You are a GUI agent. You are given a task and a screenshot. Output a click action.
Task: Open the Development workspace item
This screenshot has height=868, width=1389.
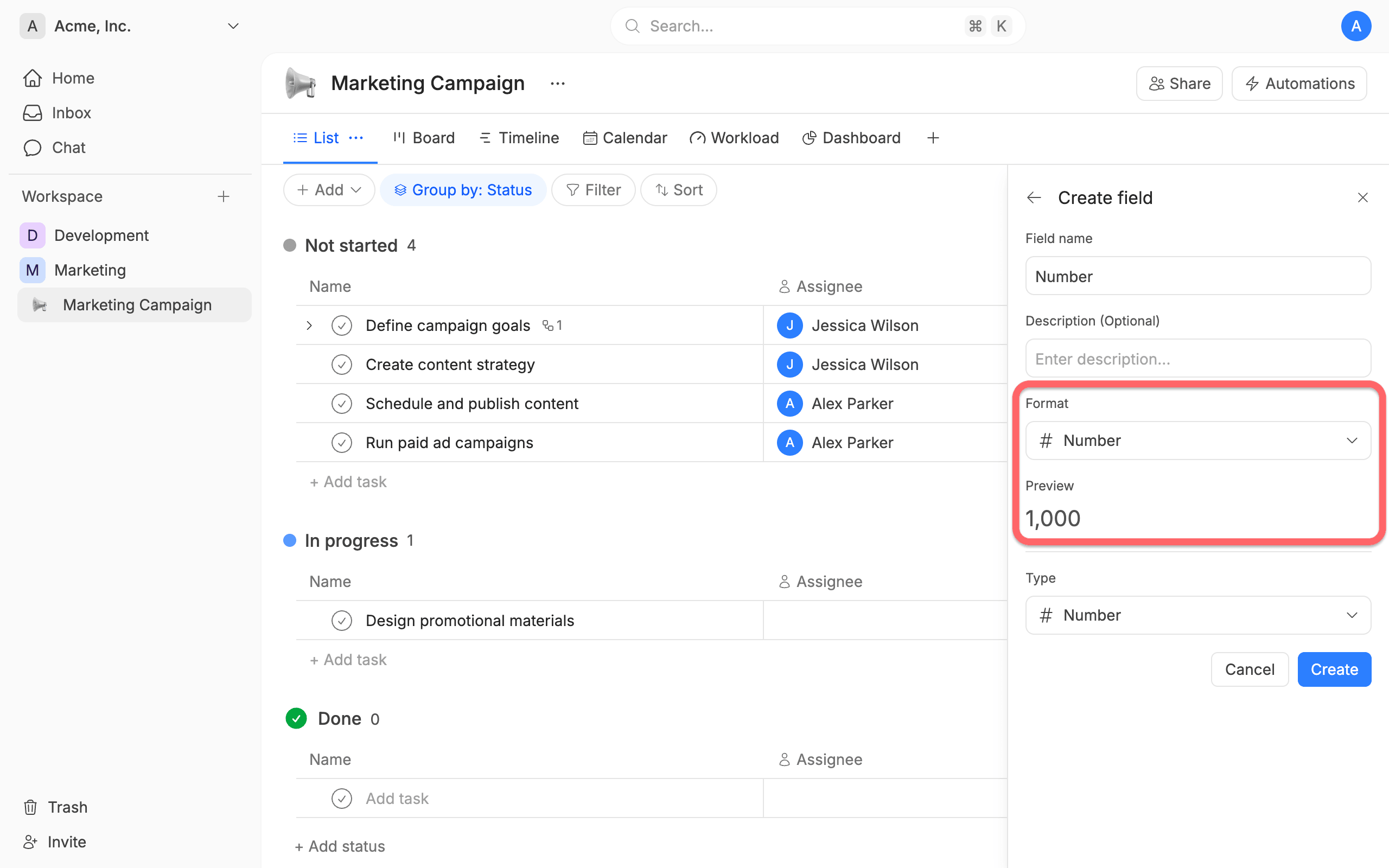pos(135,235)
